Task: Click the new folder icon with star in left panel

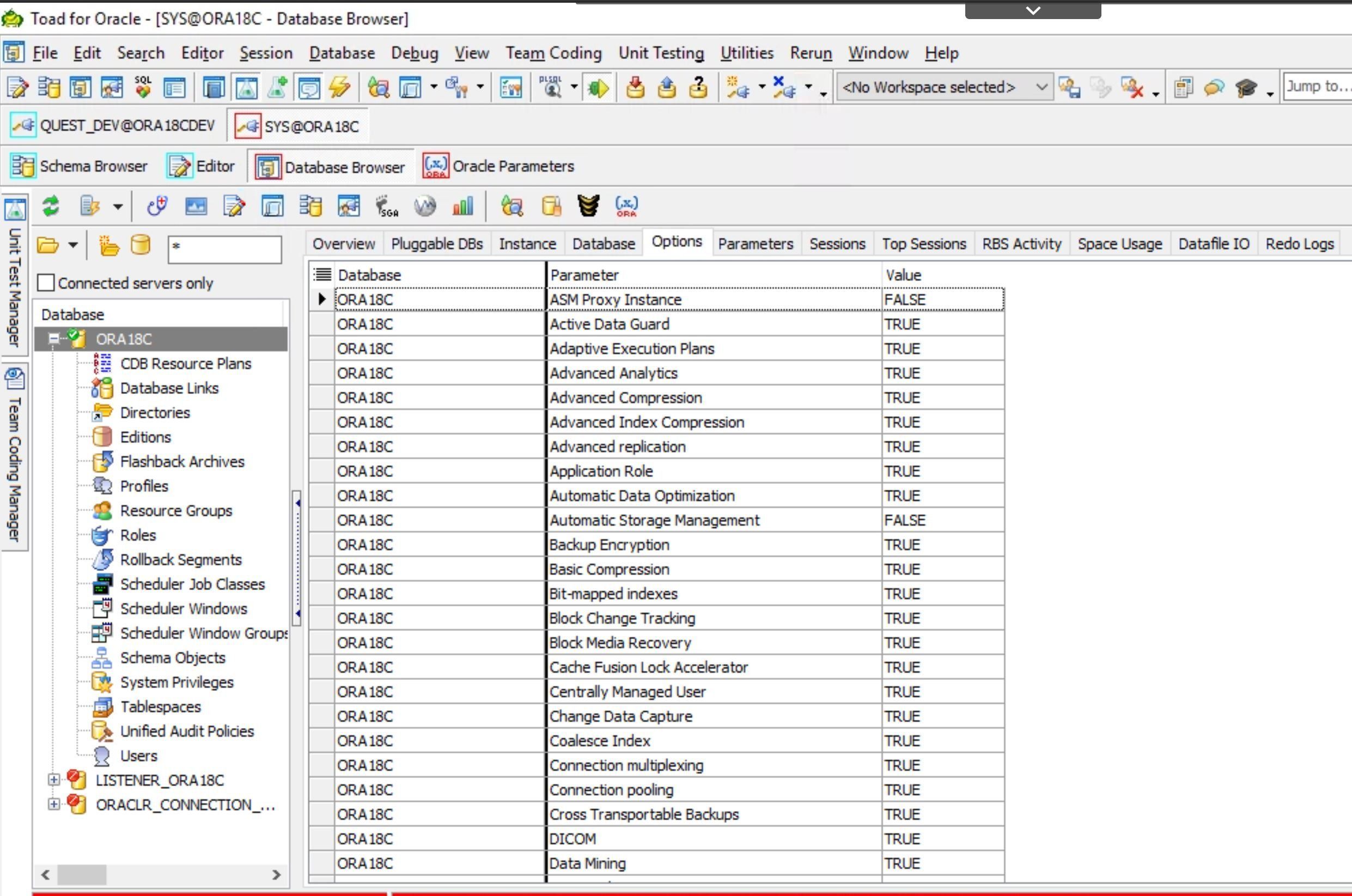Action: click(x=108, y=245)
